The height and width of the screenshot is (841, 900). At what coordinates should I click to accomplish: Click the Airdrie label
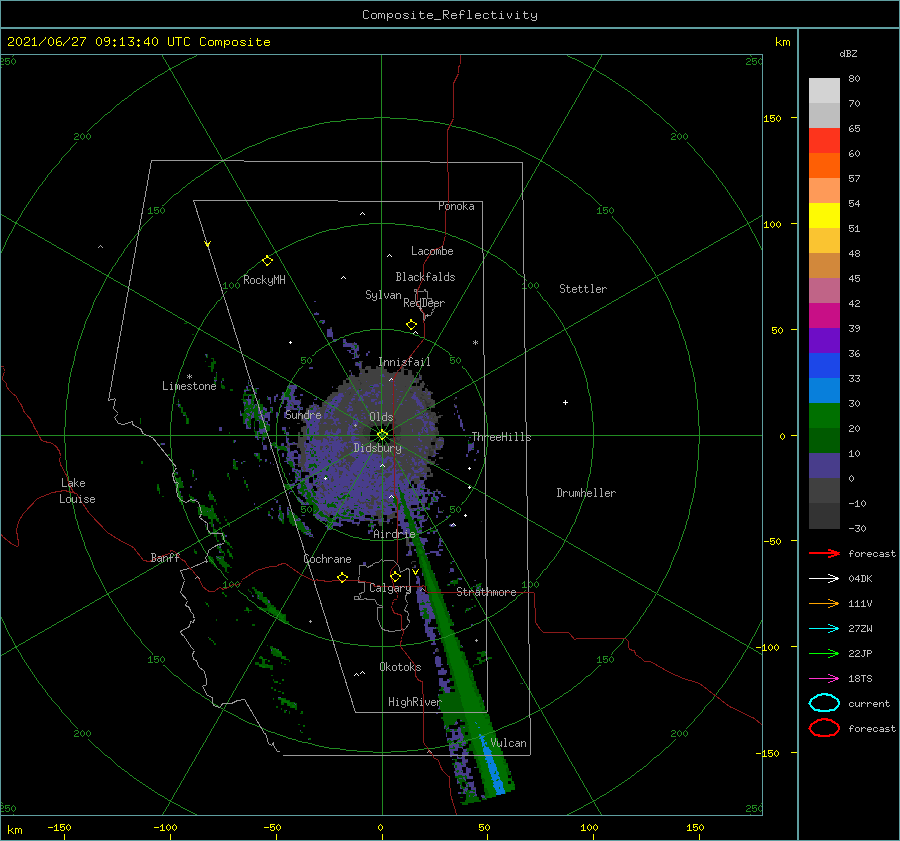(394, 534)
